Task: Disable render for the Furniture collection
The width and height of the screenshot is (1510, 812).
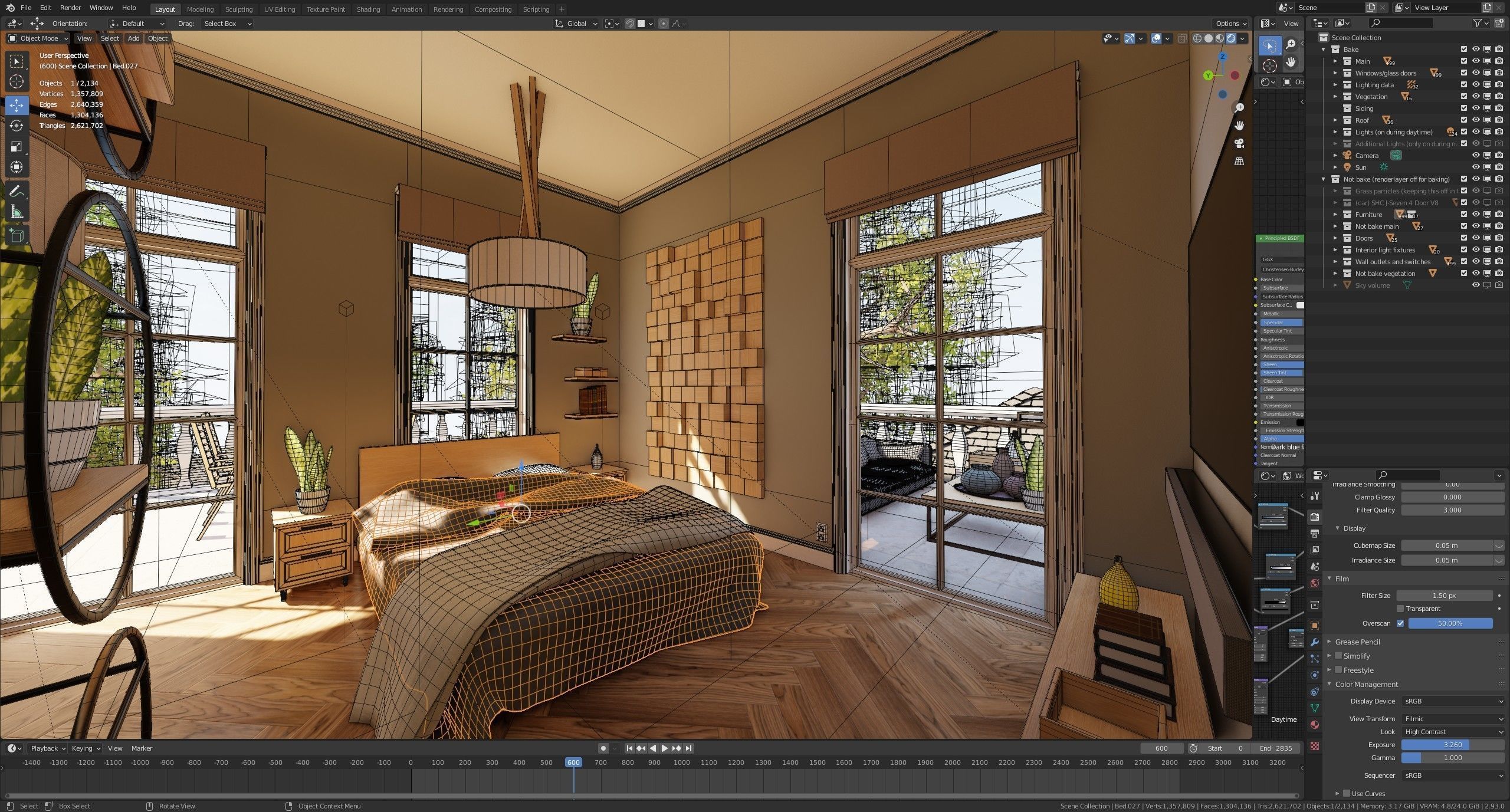Action: point(1499,215)
